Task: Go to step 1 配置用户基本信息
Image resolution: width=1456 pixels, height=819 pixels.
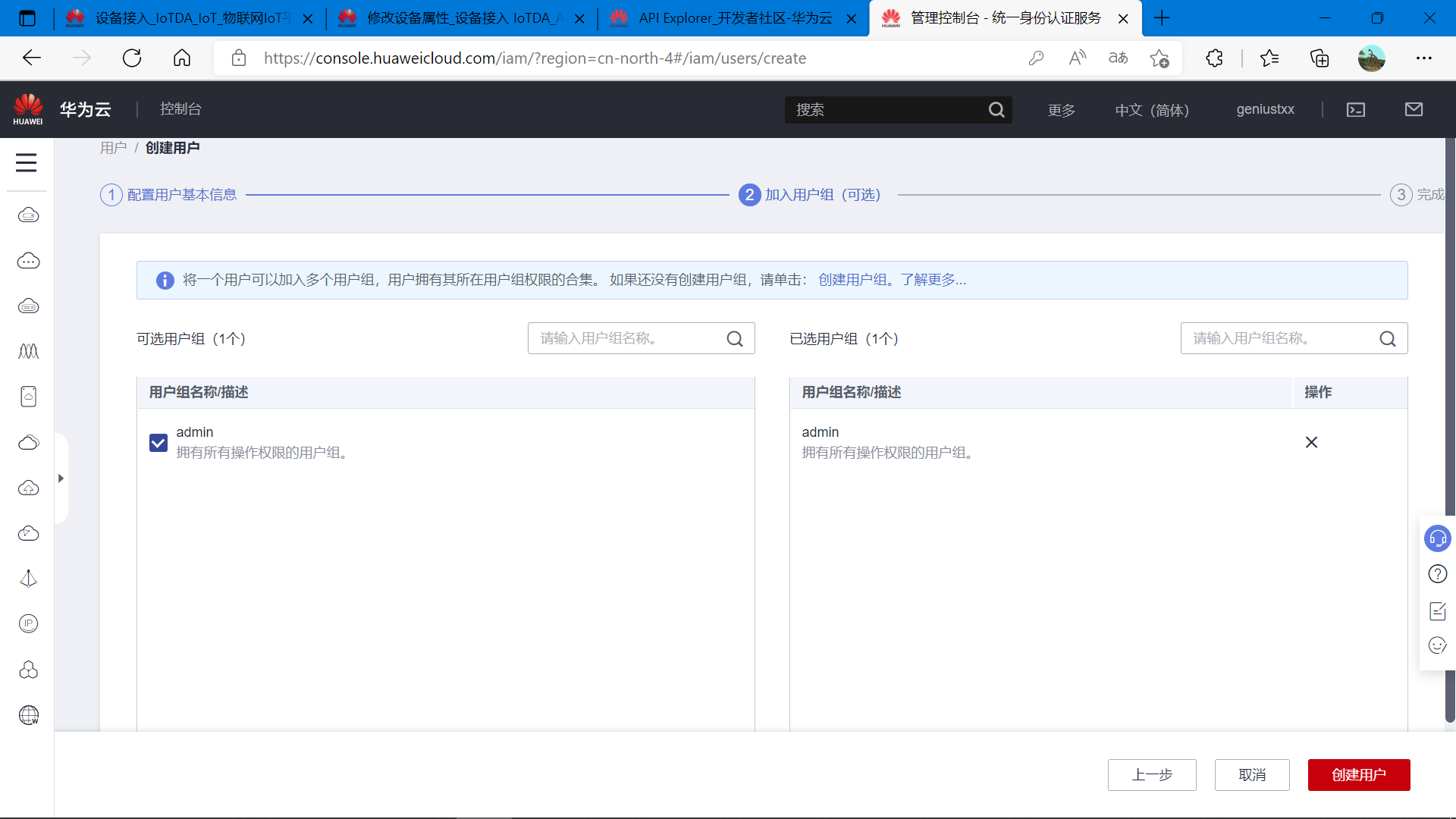Action: (168, 195)
